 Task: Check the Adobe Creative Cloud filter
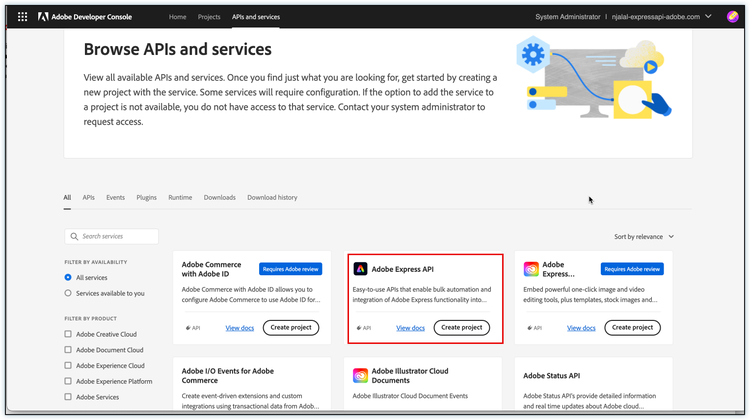point(68,334)
